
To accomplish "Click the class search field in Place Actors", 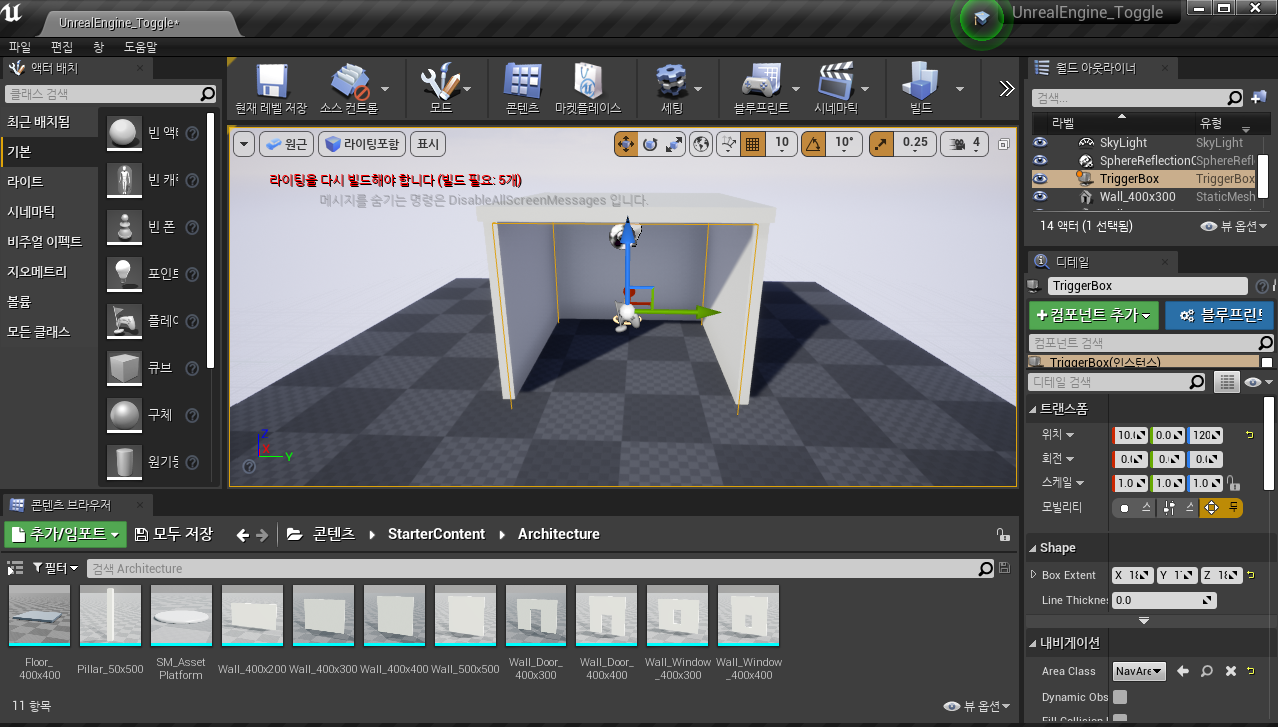I will click(x=110, y=94).
